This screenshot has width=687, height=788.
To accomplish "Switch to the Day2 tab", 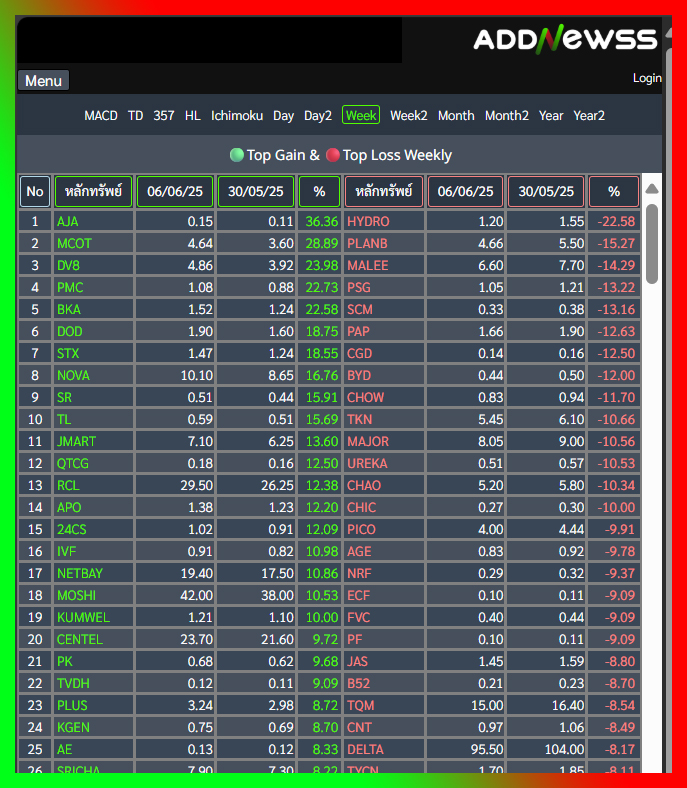I will (x=318, y=116).
